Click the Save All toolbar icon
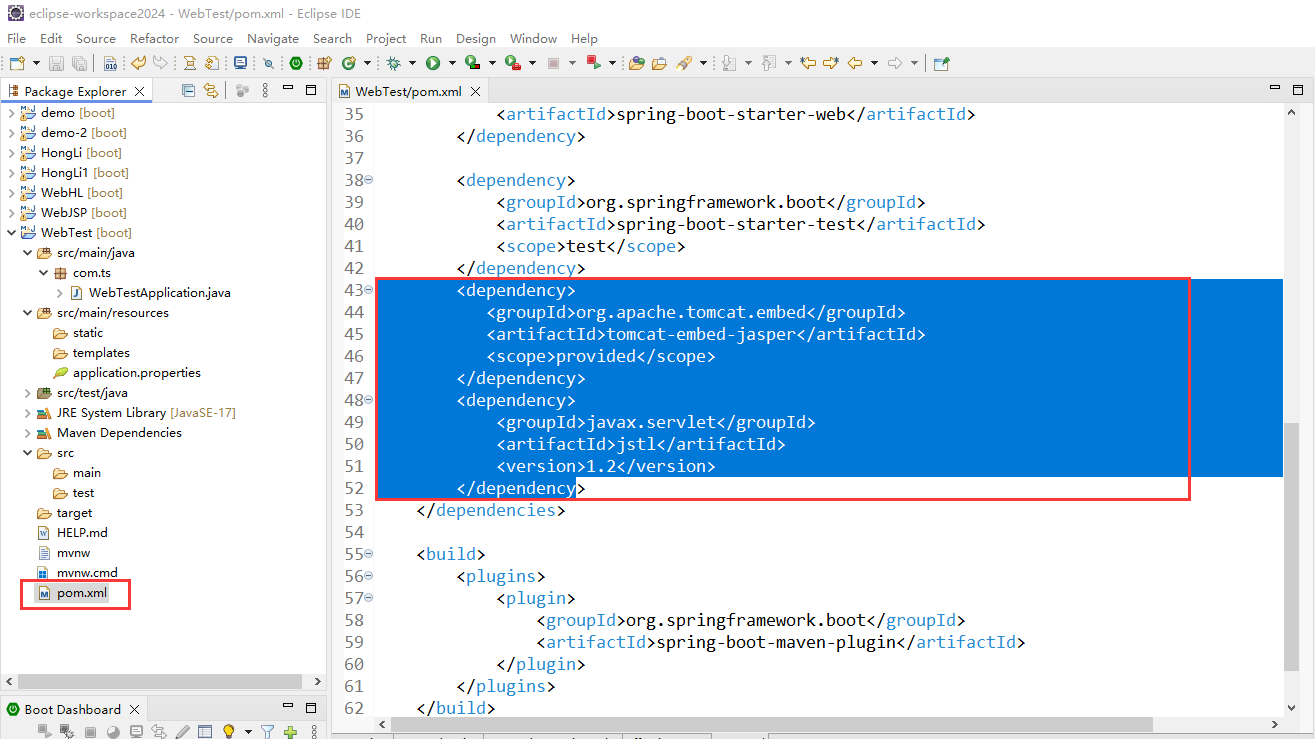 [79, 62]
